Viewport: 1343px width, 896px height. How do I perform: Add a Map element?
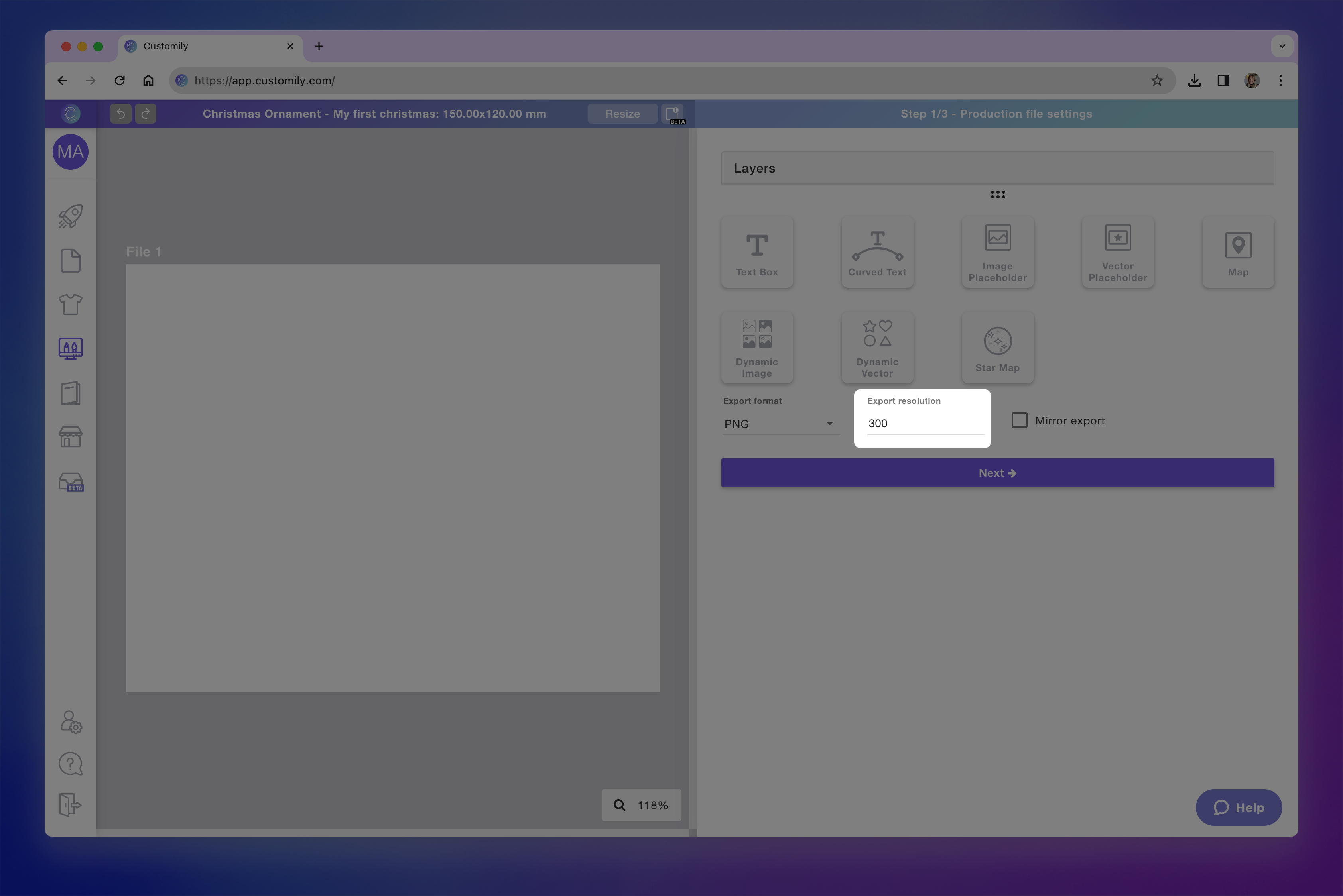click(x=1238, y=252)
